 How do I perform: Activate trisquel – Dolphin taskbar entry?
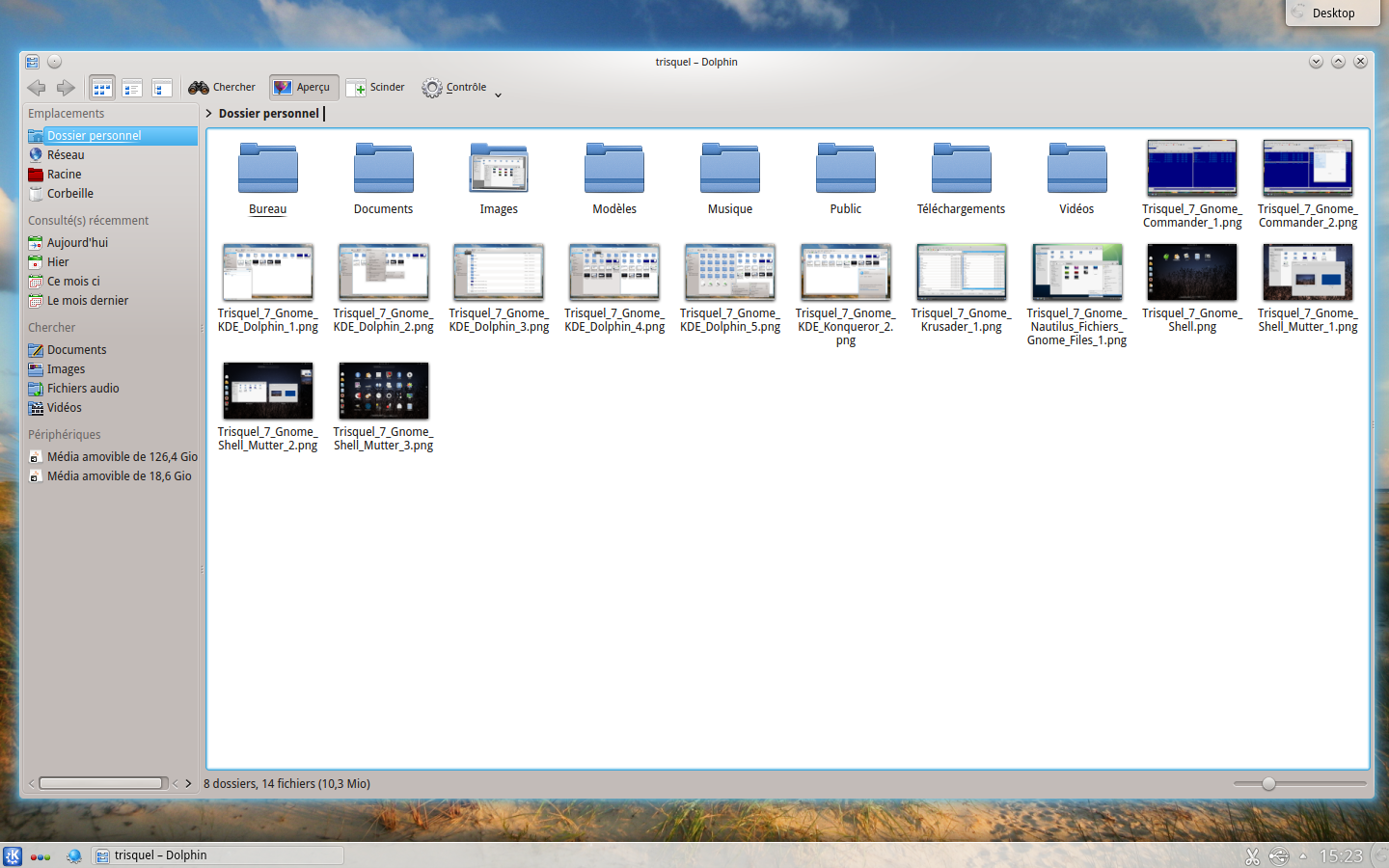click(218, 855)
